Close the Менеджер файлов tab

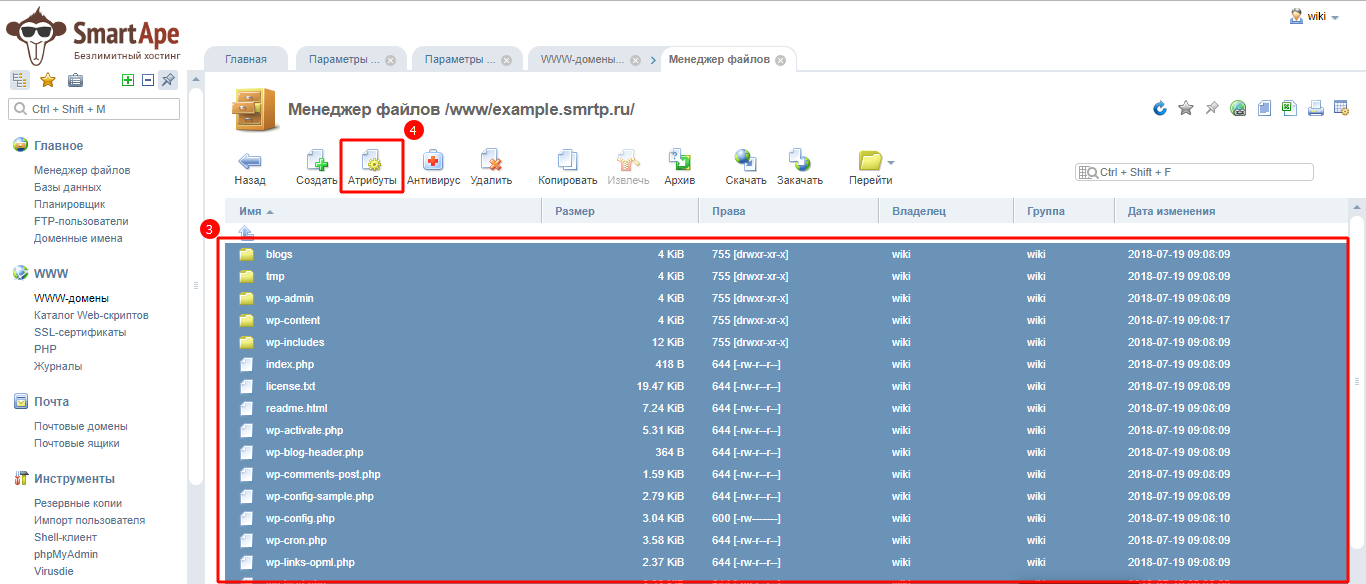point(781,60)
